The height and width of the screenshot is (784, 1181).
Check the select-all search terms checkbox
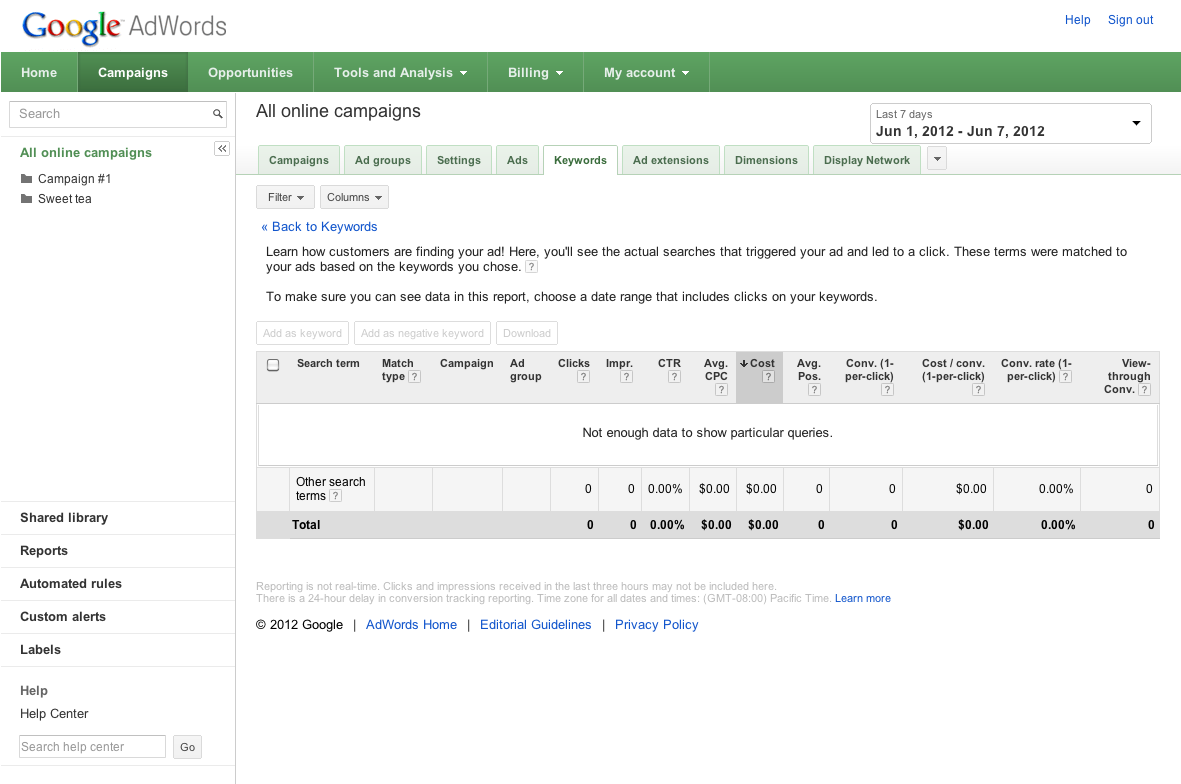pyautogui.click(x=273, y=365)
